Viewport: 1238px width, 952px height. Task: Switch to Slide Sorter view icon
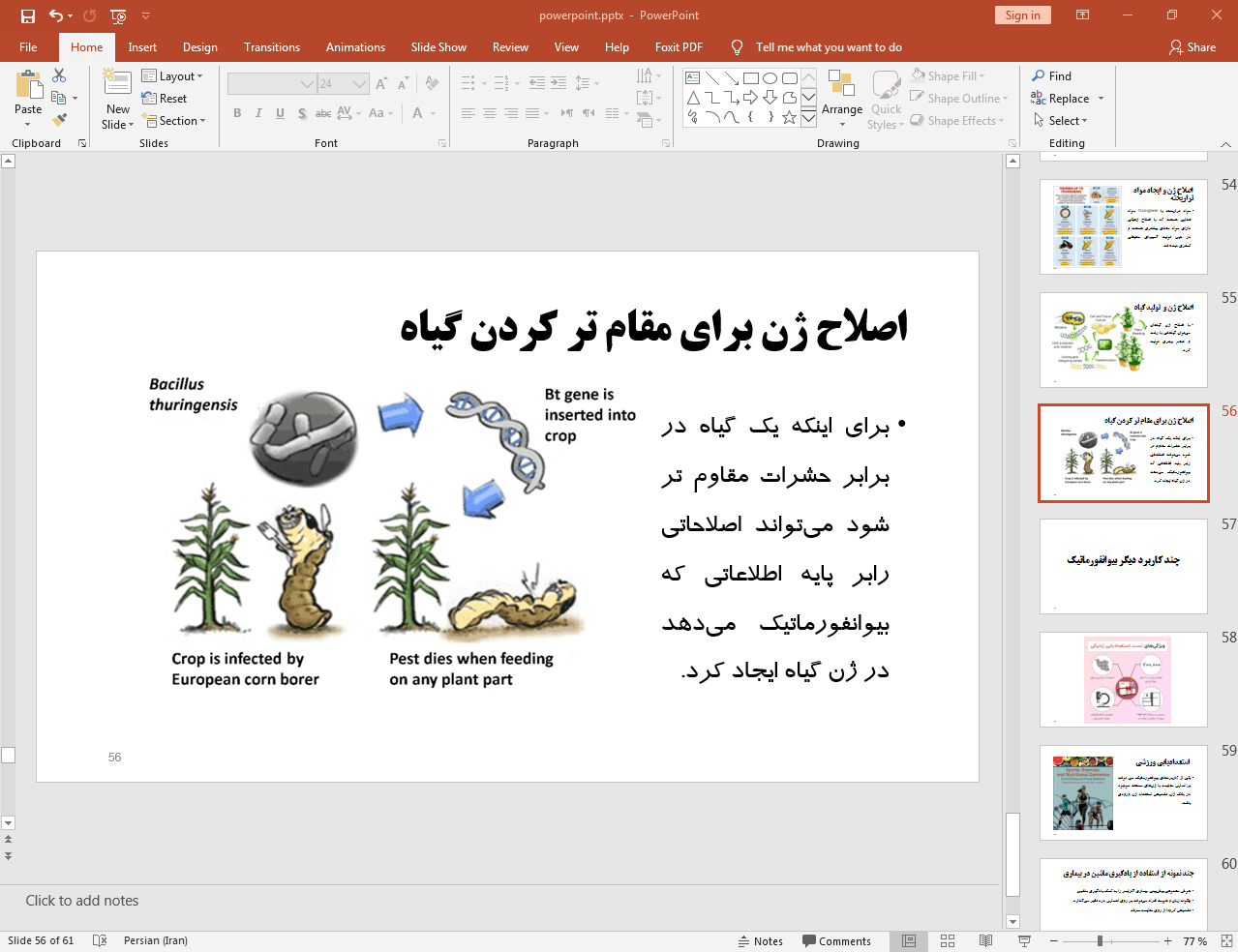point(948,940)
